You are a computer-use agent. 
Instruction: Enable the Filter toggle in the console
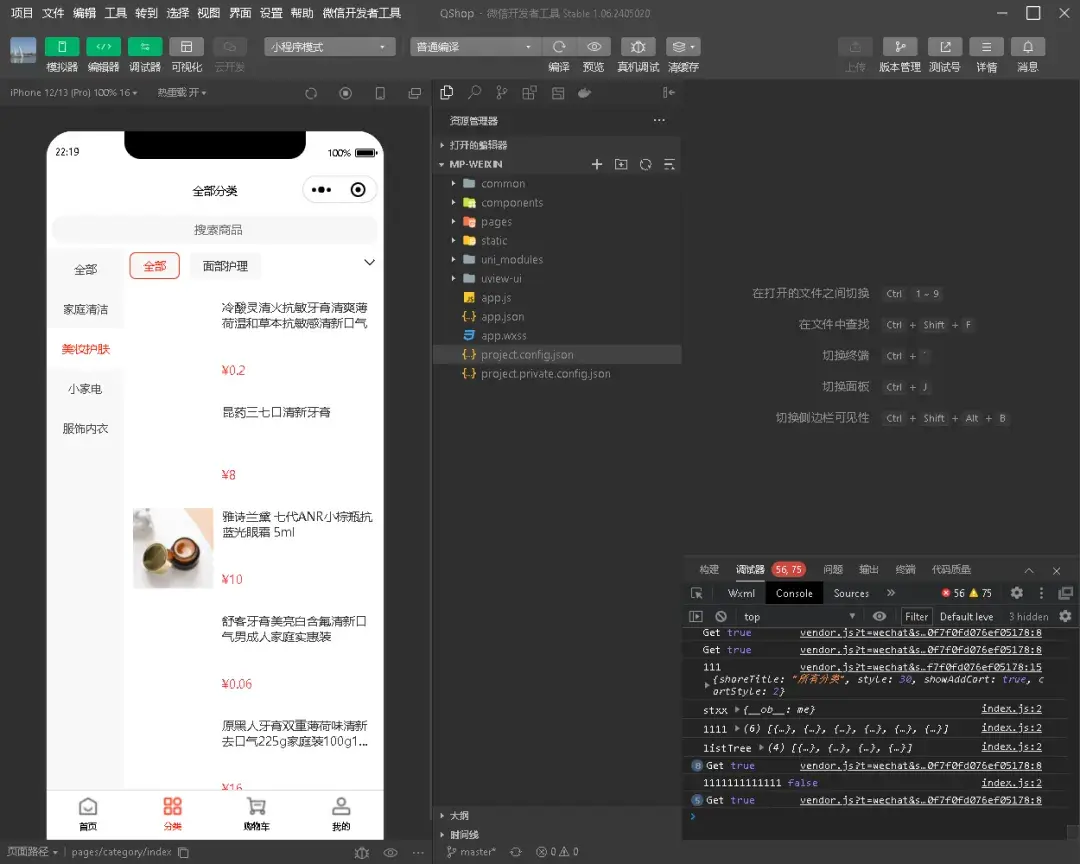click(x=915, y=616)
